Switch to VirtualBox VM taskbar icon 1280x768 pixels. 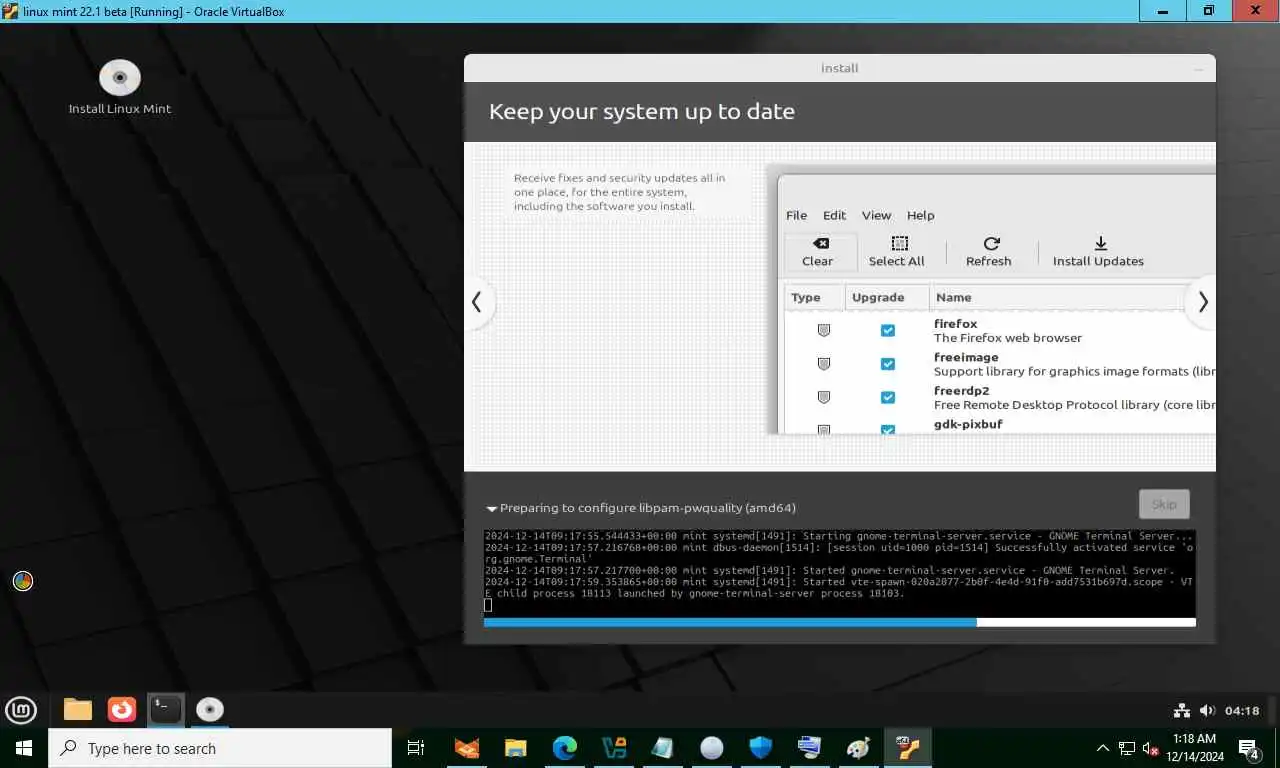click(x=908, y=748)
